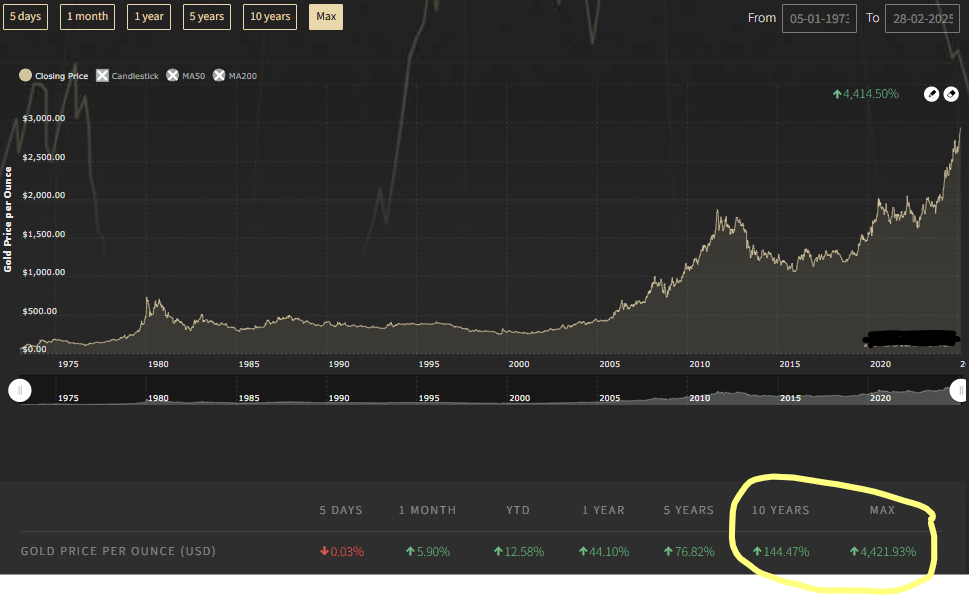
Task: Click the right range slider handle
Action: 958,392
